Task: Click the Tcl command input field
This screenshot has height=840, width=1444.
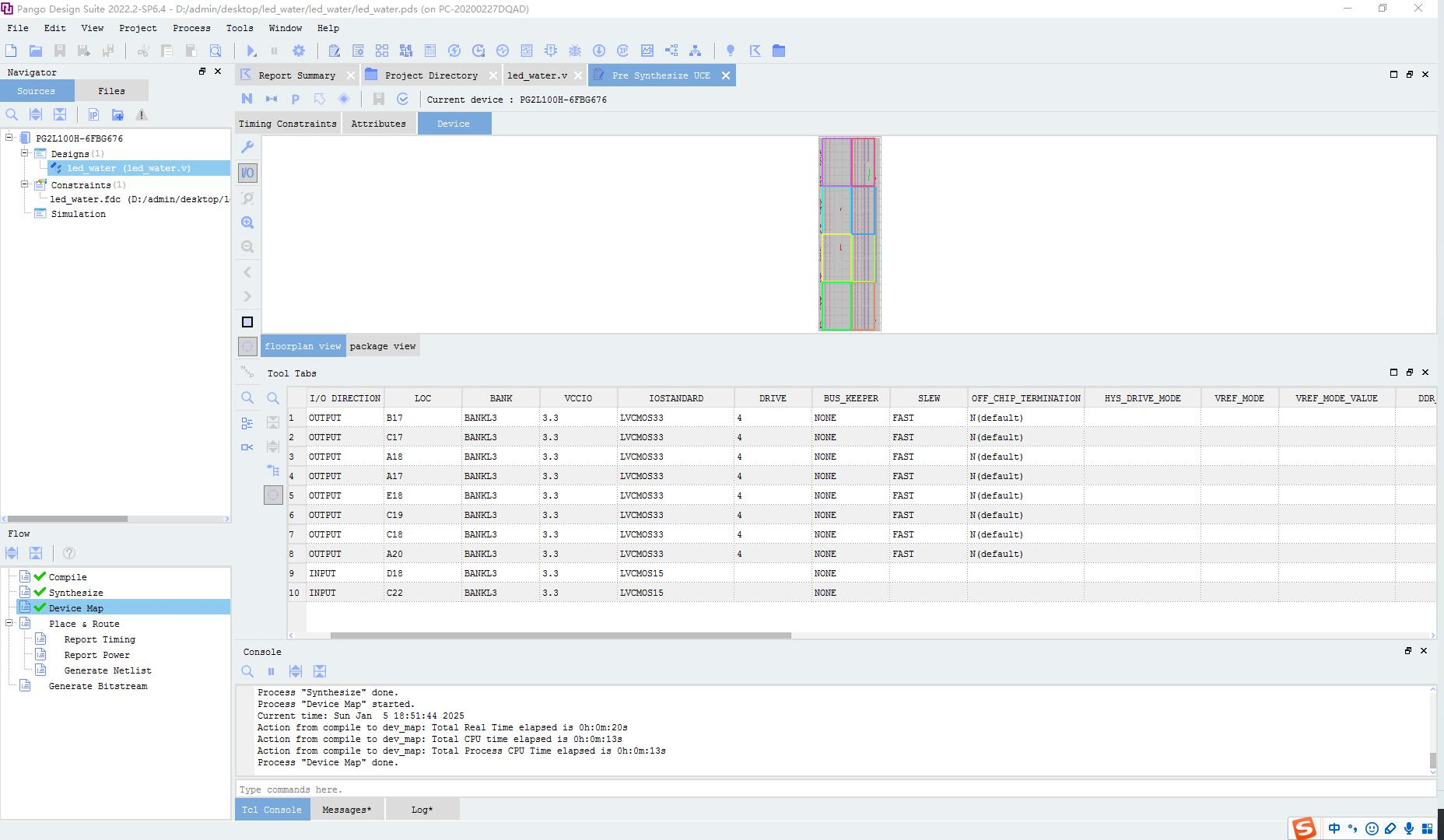Action: 836,789
